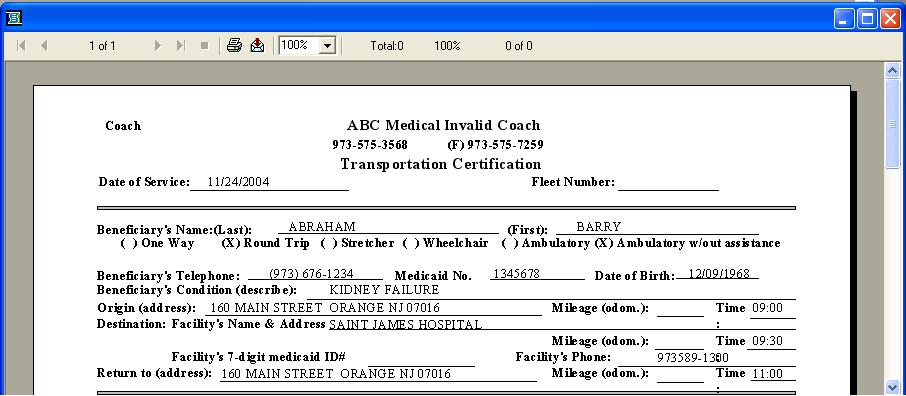This screenshot has width=906, height=396.
Task: Click vertical scrollbar up arrow
Action: [893, 71]
